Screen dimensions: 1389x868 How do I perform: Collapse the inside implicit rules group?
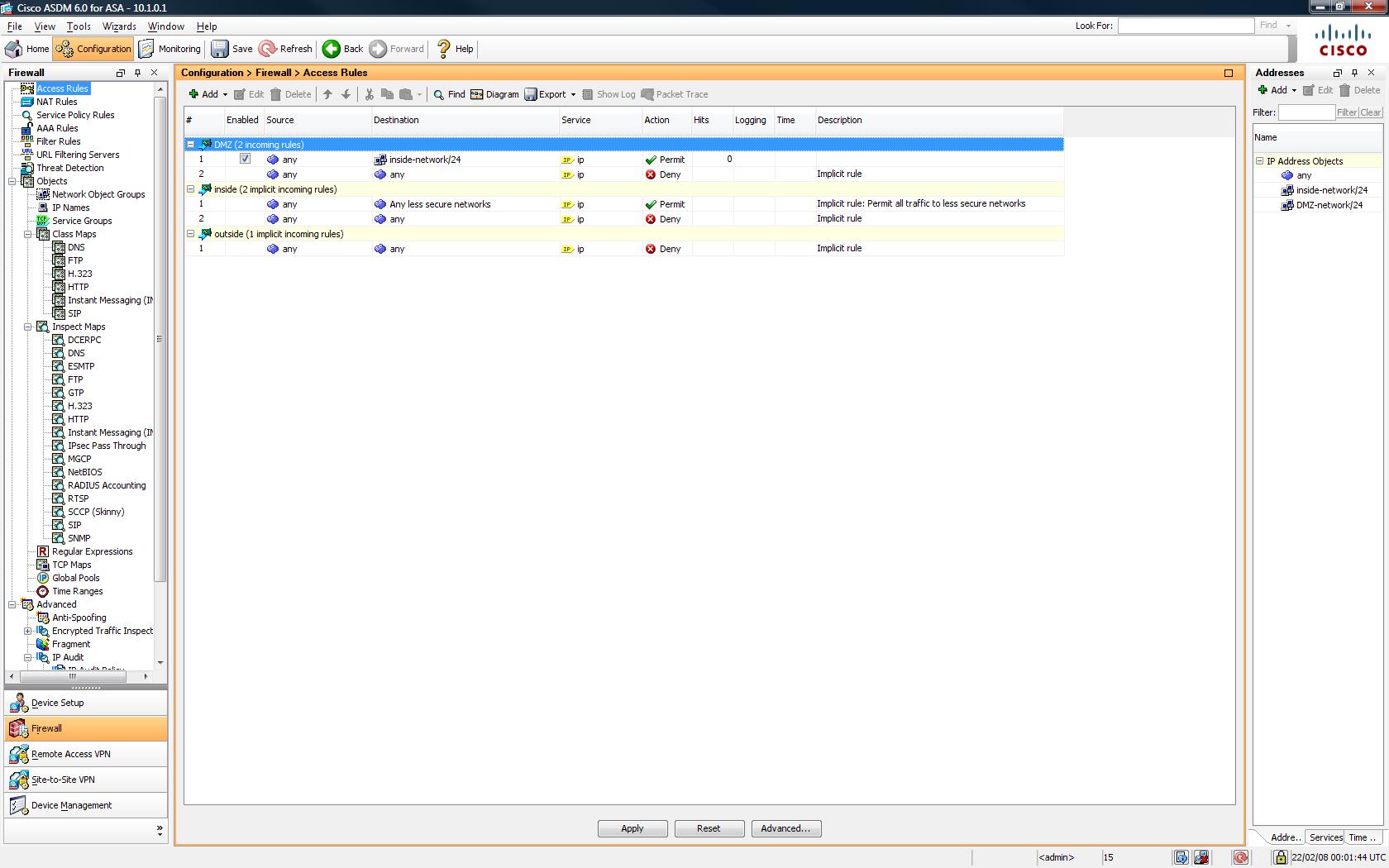190,189
